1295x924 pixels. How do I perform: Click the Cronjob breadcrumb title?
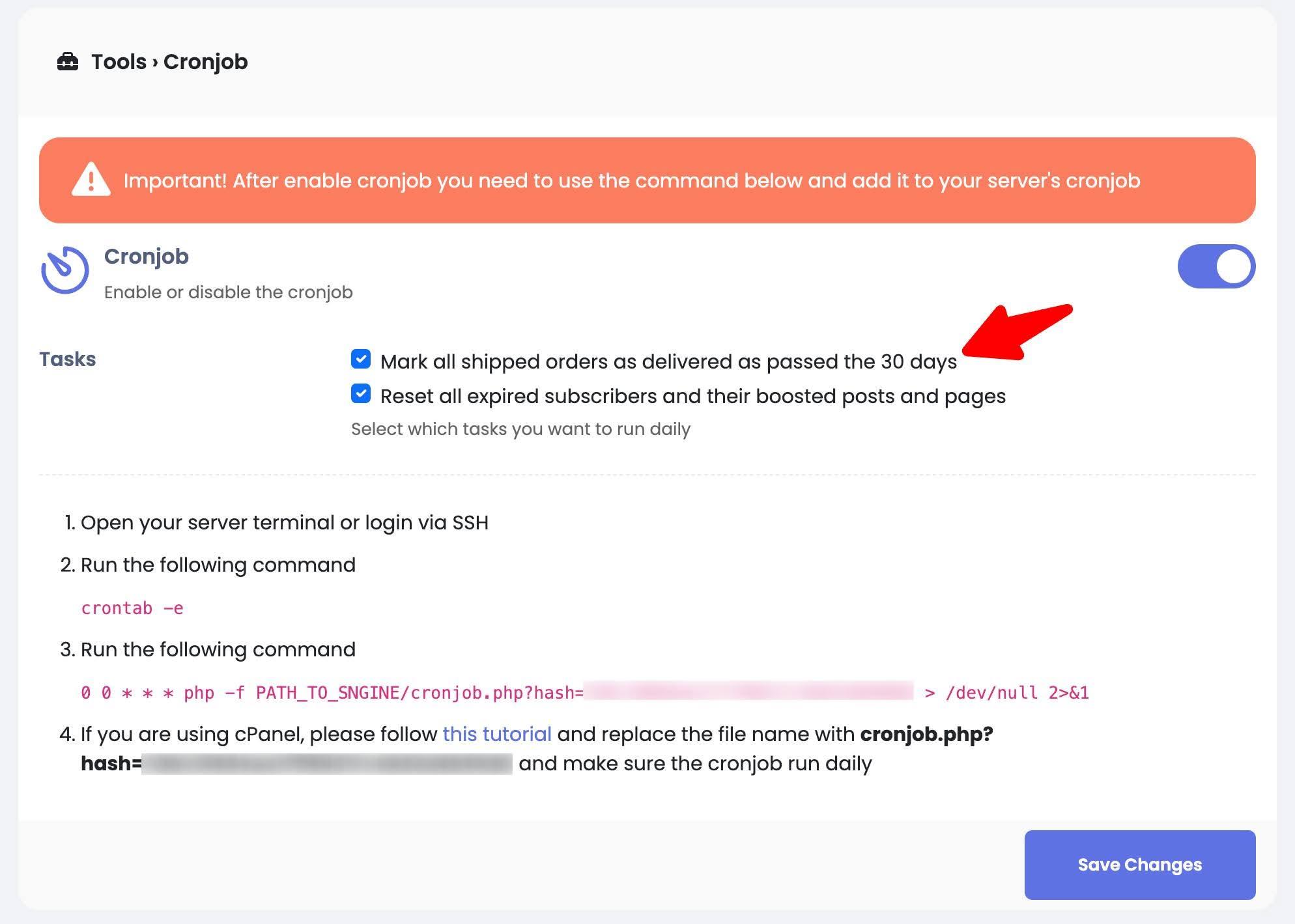click(205, 62)
